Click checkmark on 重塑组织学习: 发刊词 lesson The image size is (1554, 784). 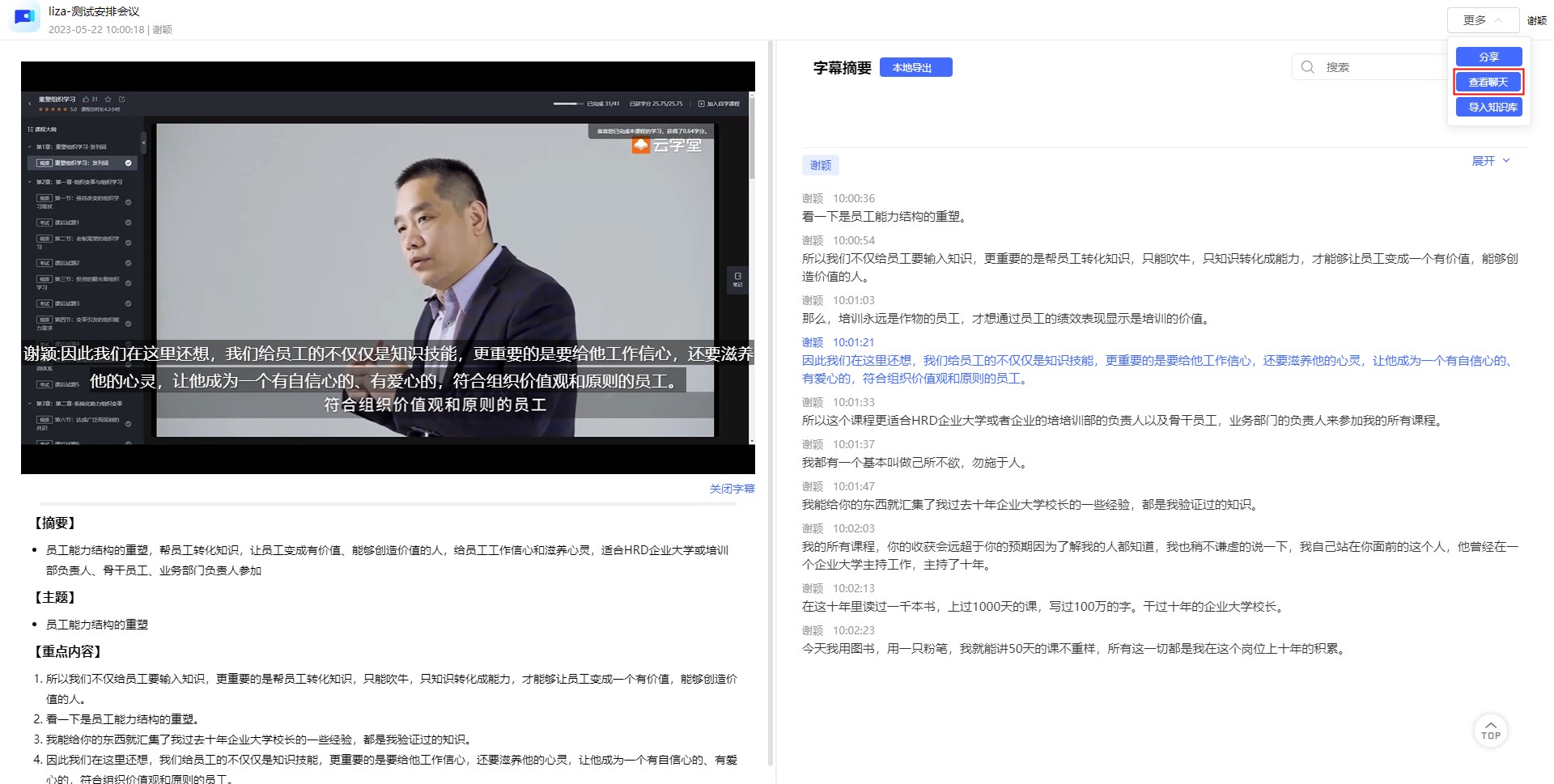[128, 163]
